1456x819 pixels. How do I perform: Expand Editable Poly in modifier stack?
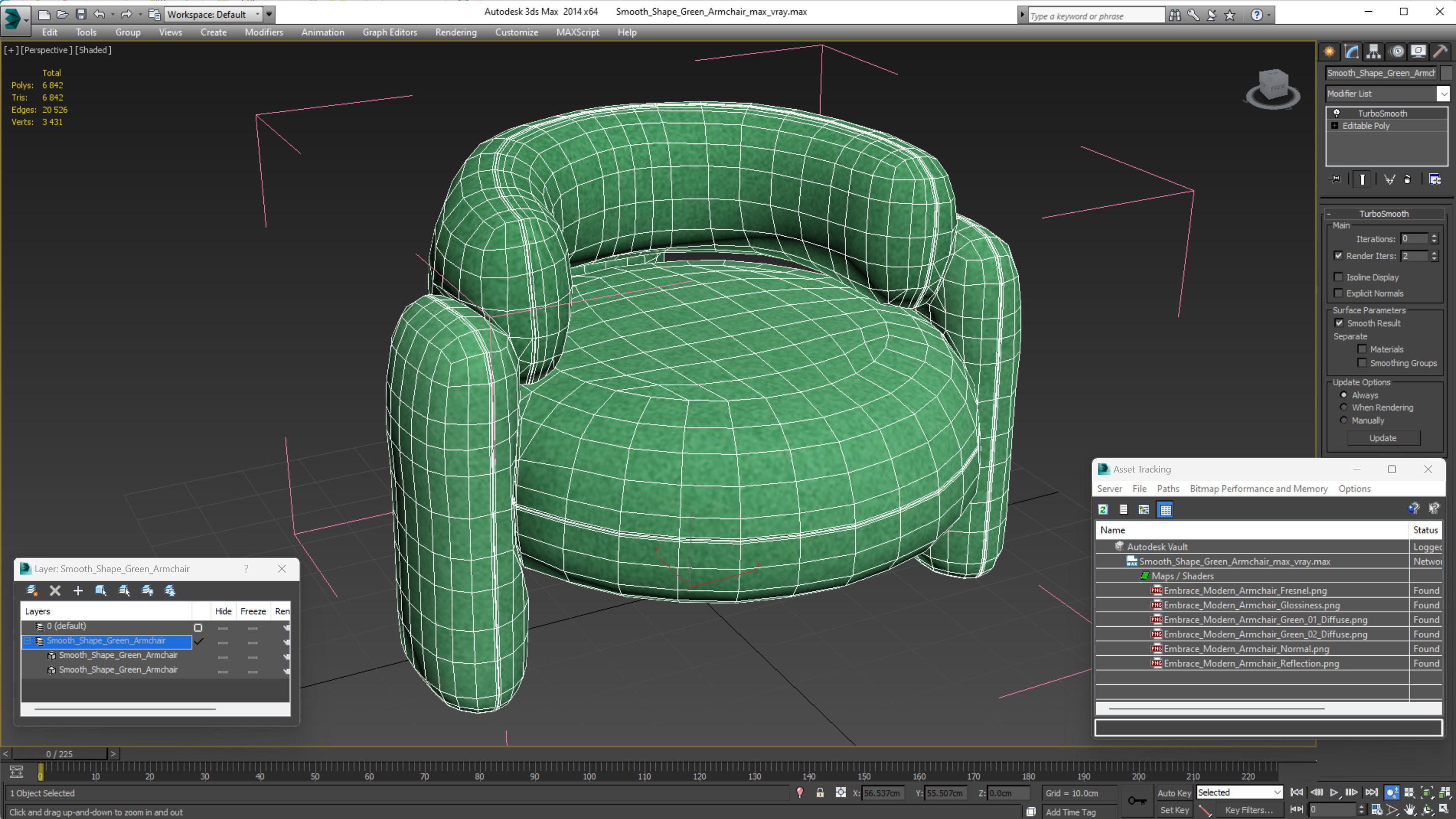tap(1335, 126)
